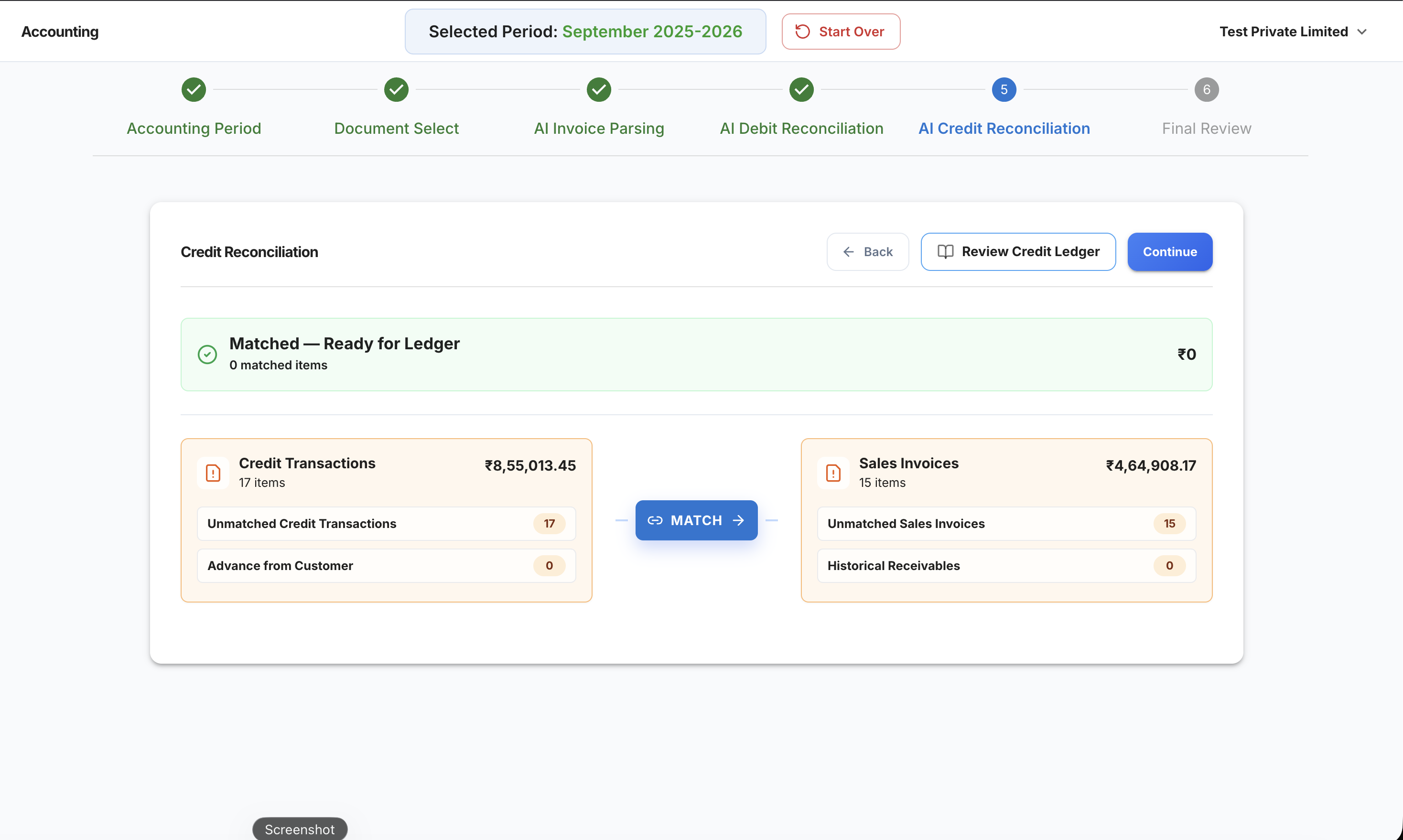Click the AI Invoice Parsing step checkmark

[x=599, y=89]
